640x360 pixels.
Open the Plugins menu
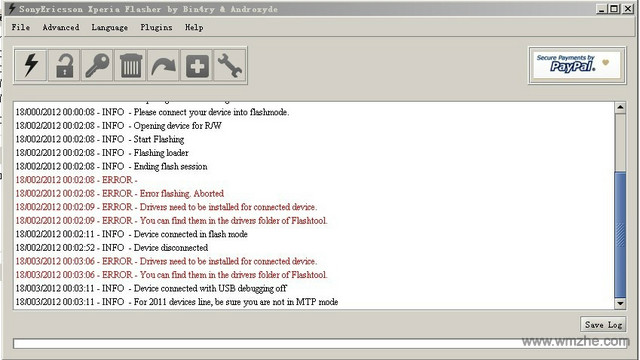click(x=156, y=27)
